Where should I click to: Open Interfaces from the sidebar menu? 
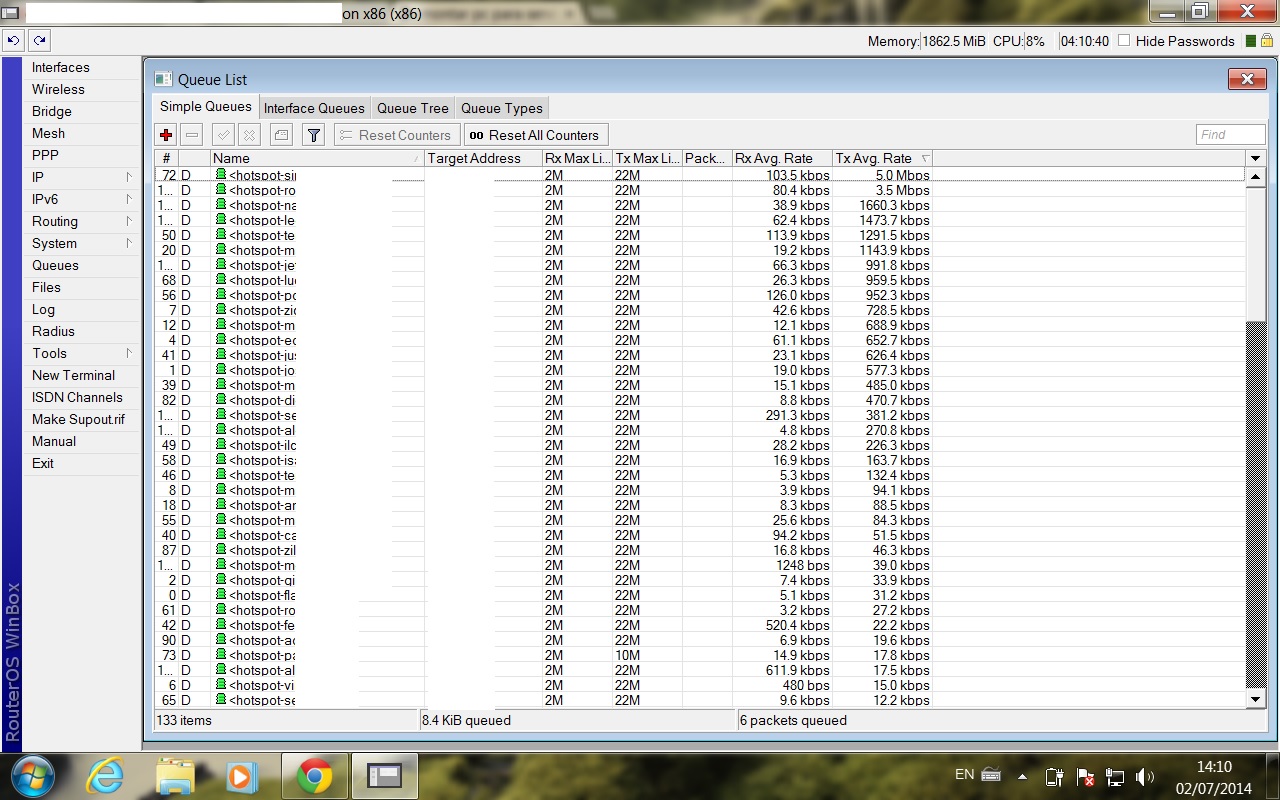click(61, 67)
